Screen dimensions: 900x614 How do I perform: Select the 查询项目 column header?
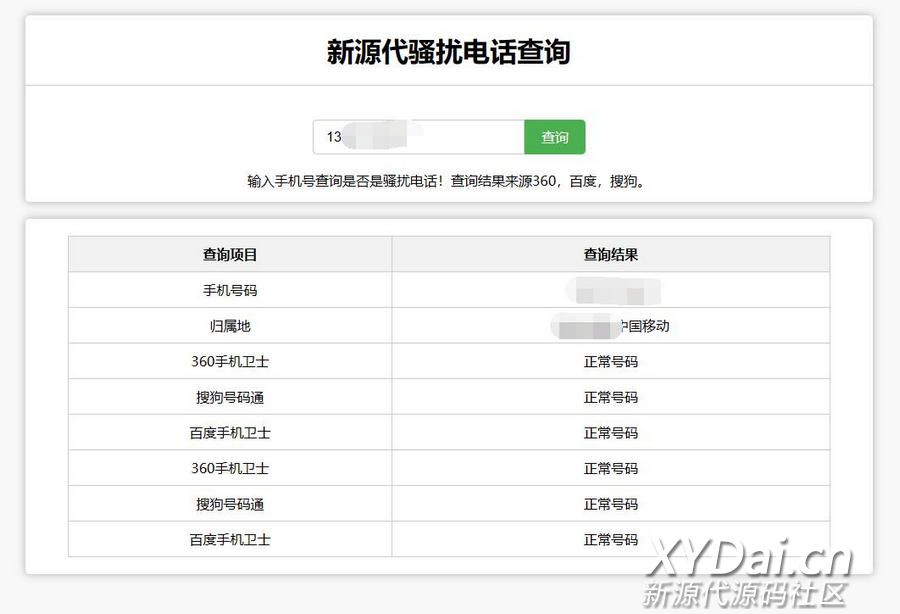pyautogui.click(x=230, y=255)
